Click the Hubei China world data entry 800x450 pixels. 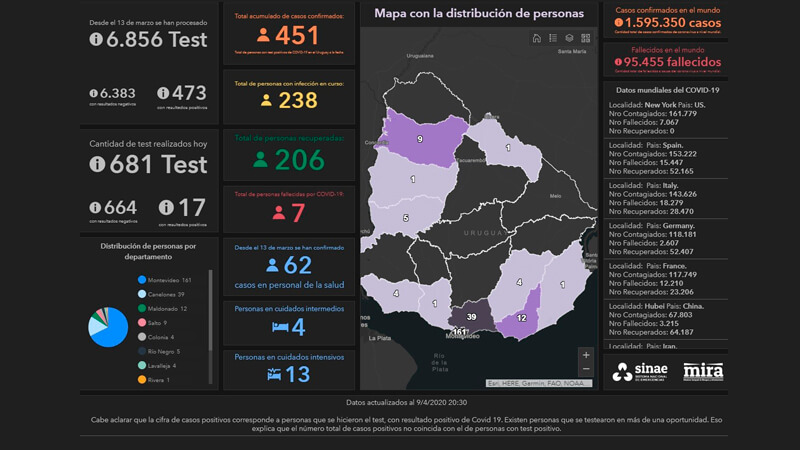pyautogui.click(x=665, y=319)
